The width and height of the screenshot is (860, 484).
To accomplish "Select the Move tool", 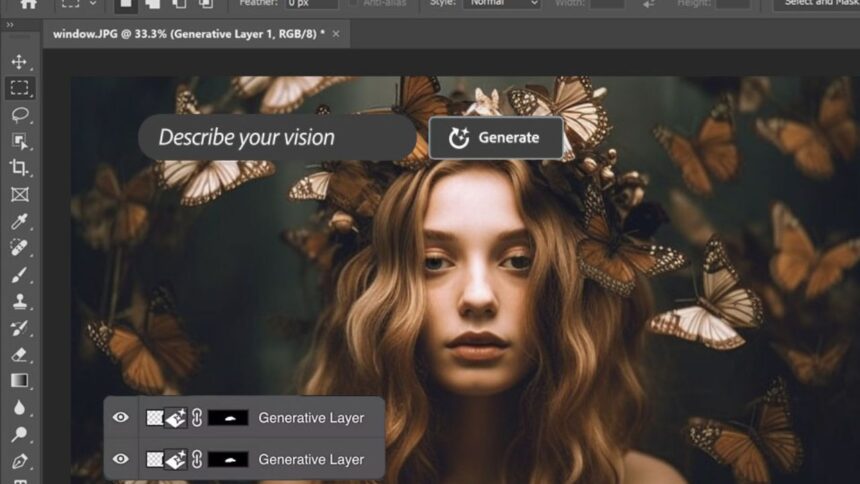I will (x=19, y=61).
